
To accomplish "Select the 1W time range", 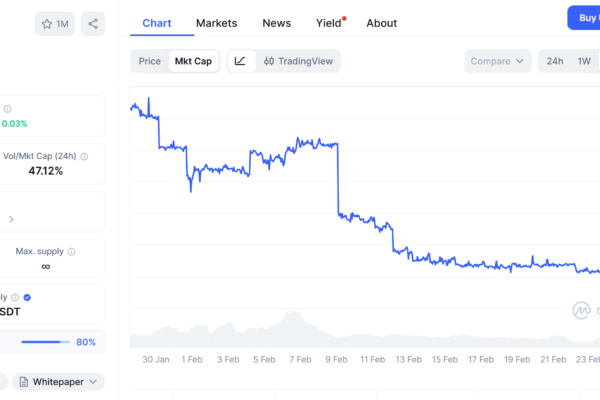I will tap(585, 61).
